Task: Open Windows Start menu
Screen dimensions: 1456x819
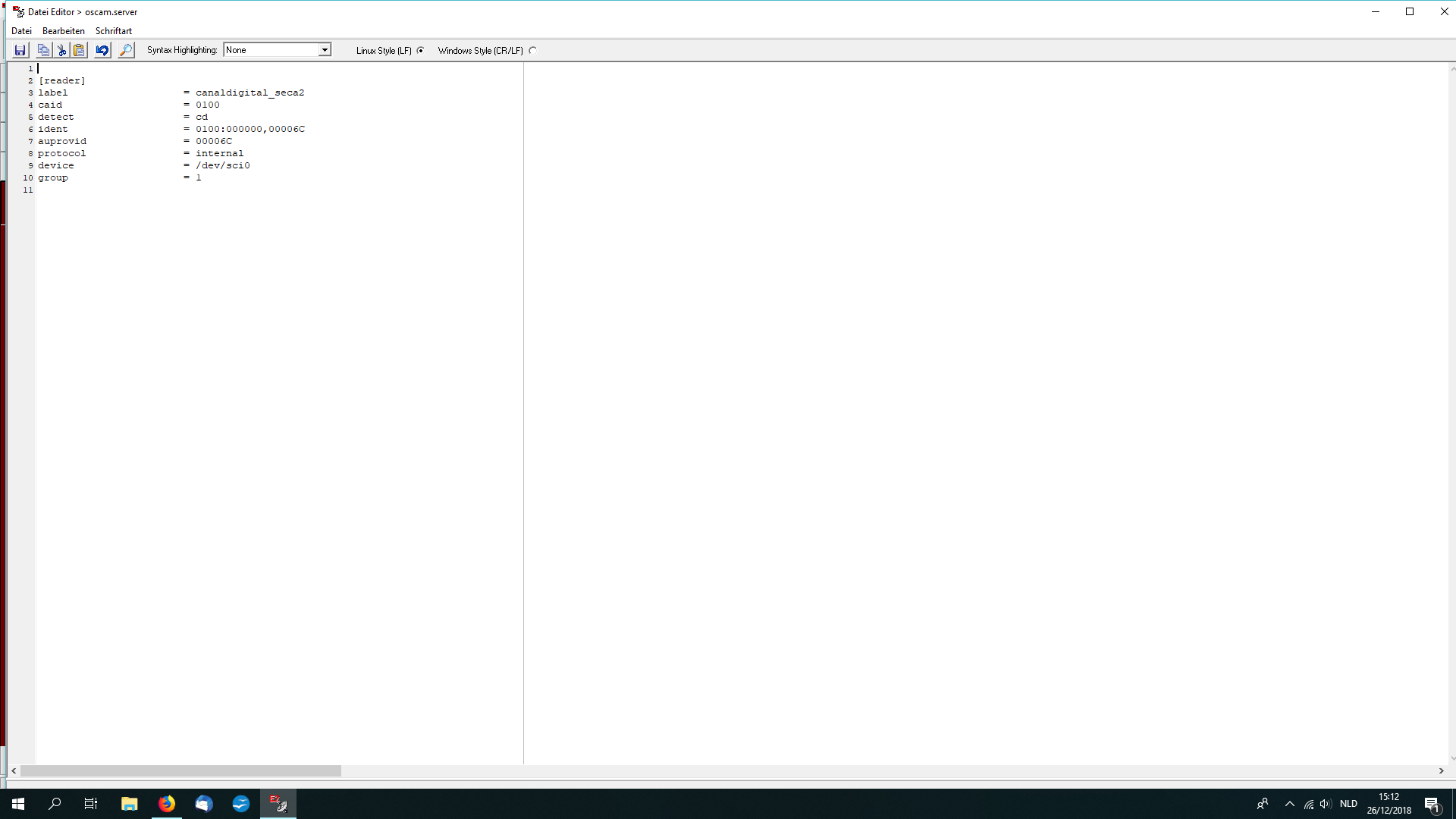Action: [18, 804]
